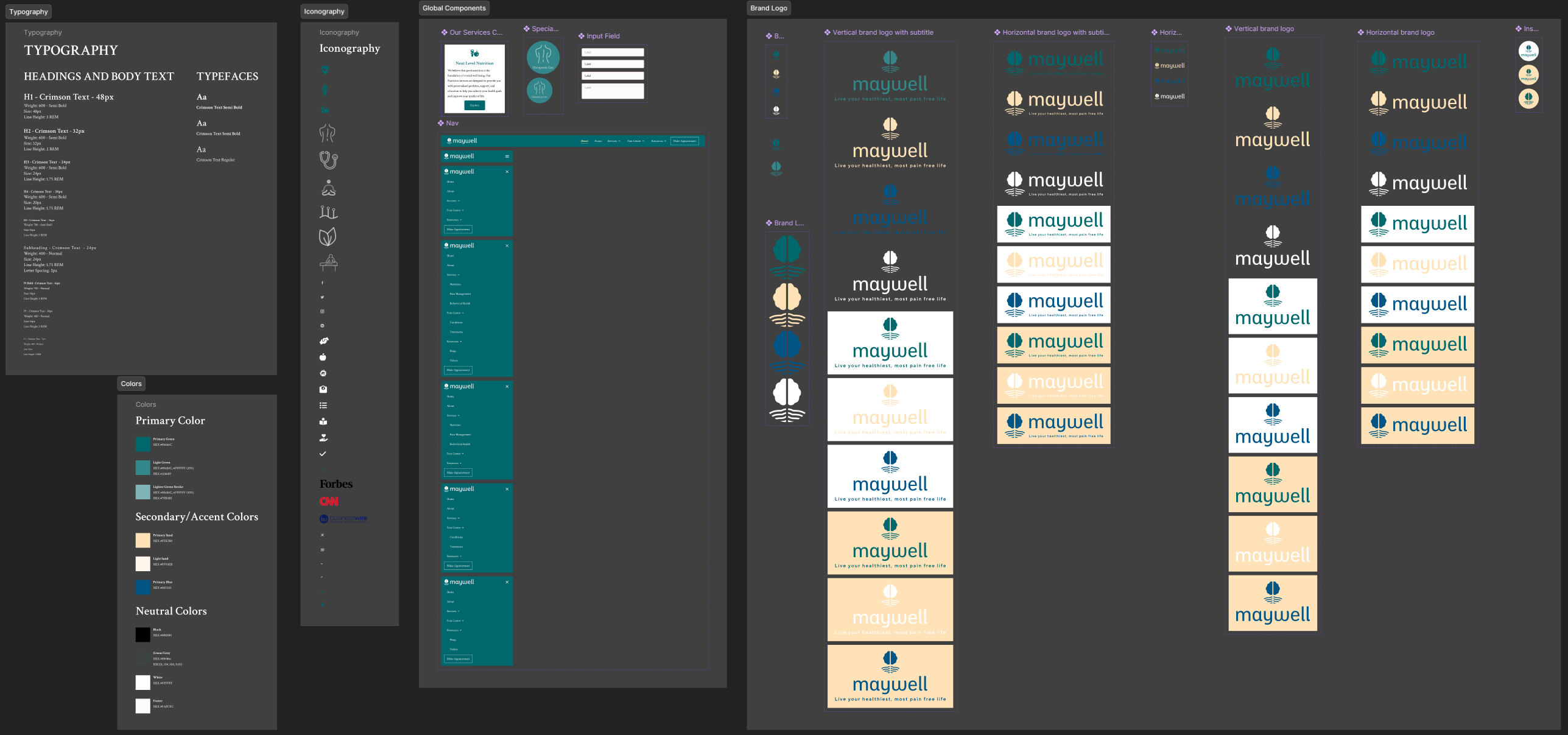Select the meditation pose icon

(328, 188)
